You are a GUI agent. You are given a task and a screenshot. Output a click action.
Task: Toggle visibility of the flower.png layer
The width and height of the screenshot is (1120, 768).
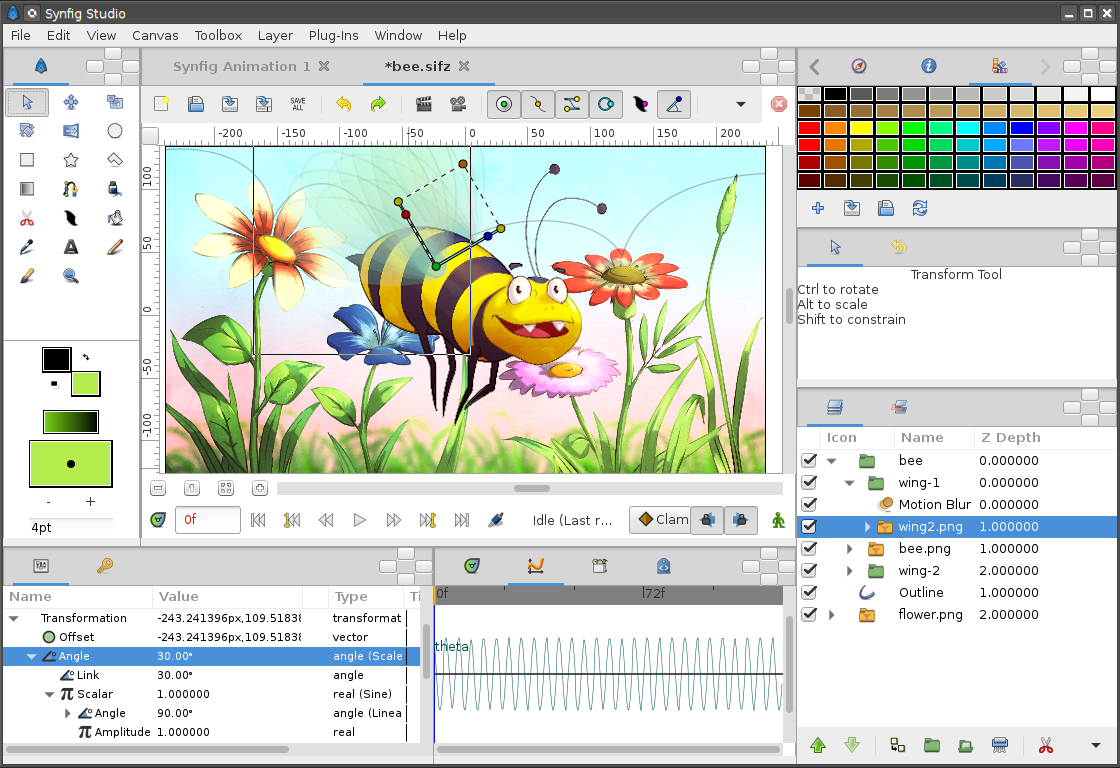point(809,614)
